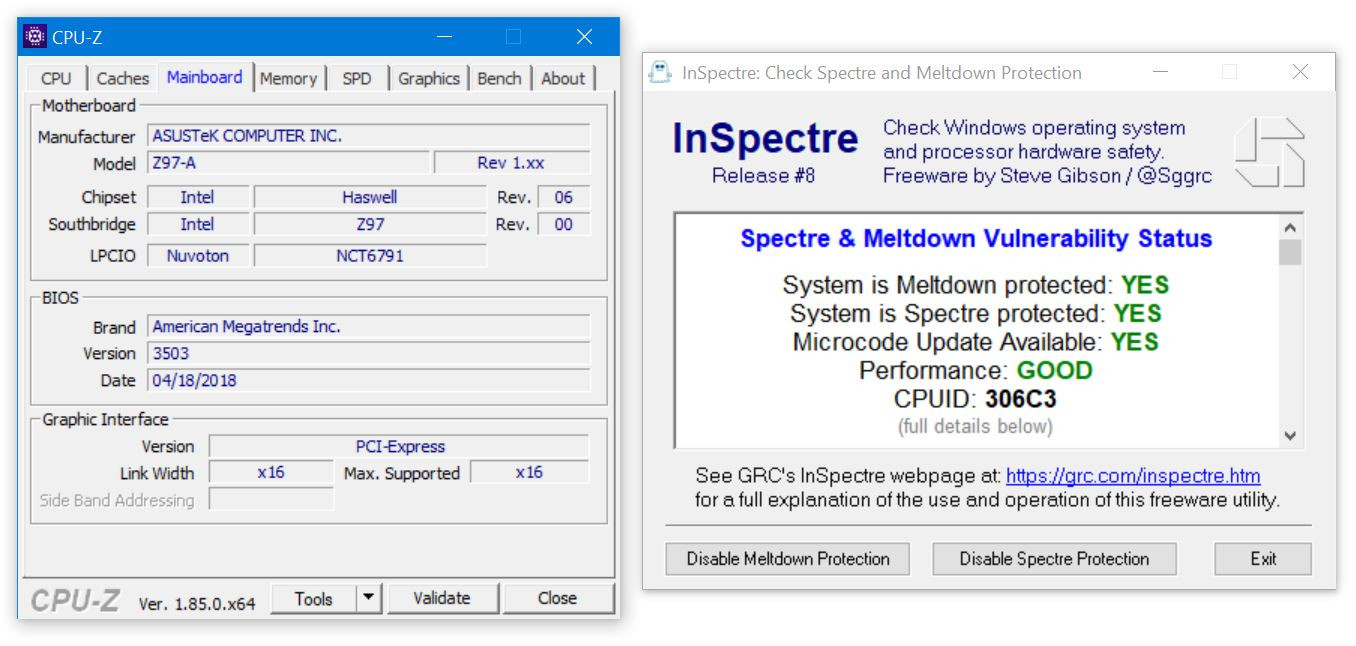Click the System is Meltdown protected line
Screen dimensions: 1356x646
pos(976,285)
